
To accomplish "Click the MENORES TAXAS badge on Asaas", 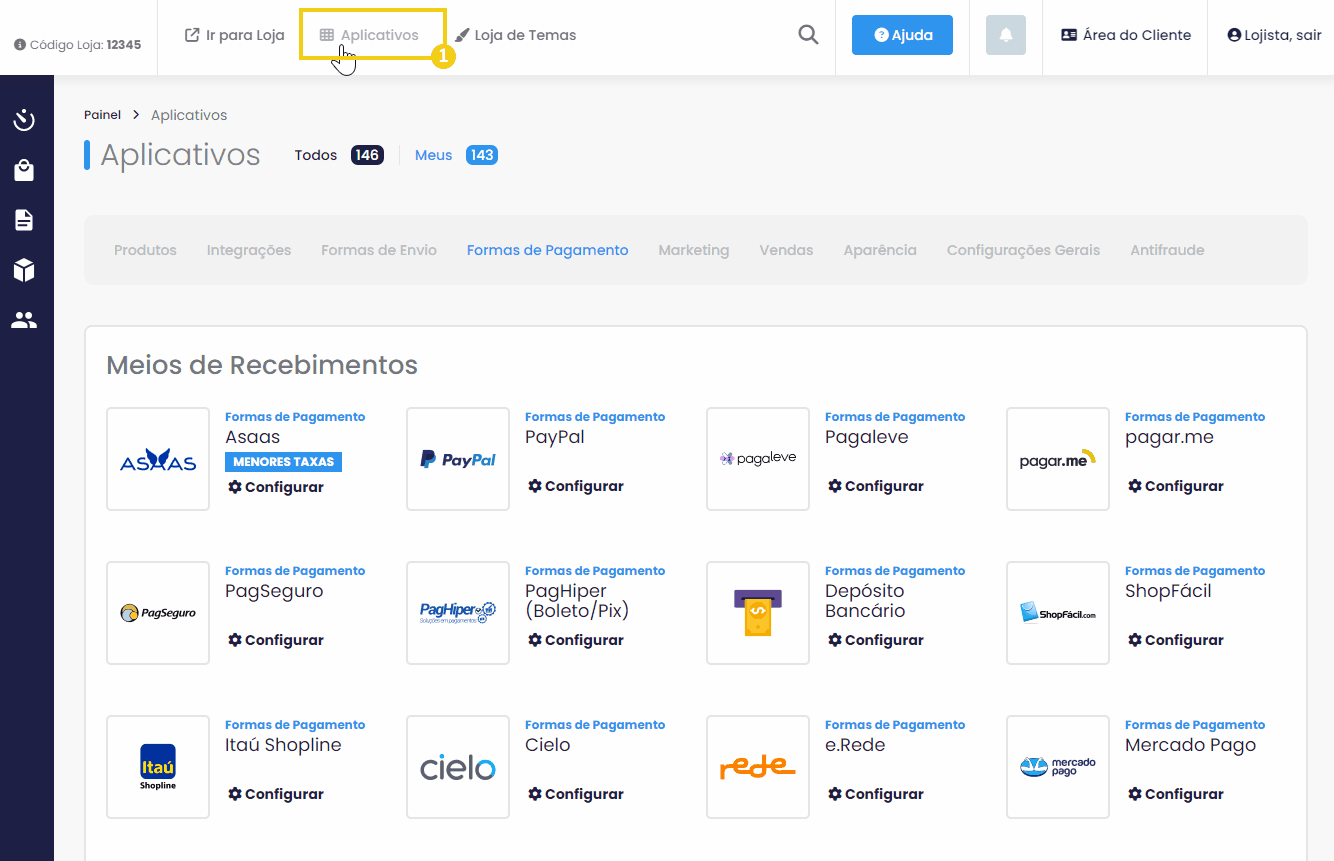I will [284, 462].
